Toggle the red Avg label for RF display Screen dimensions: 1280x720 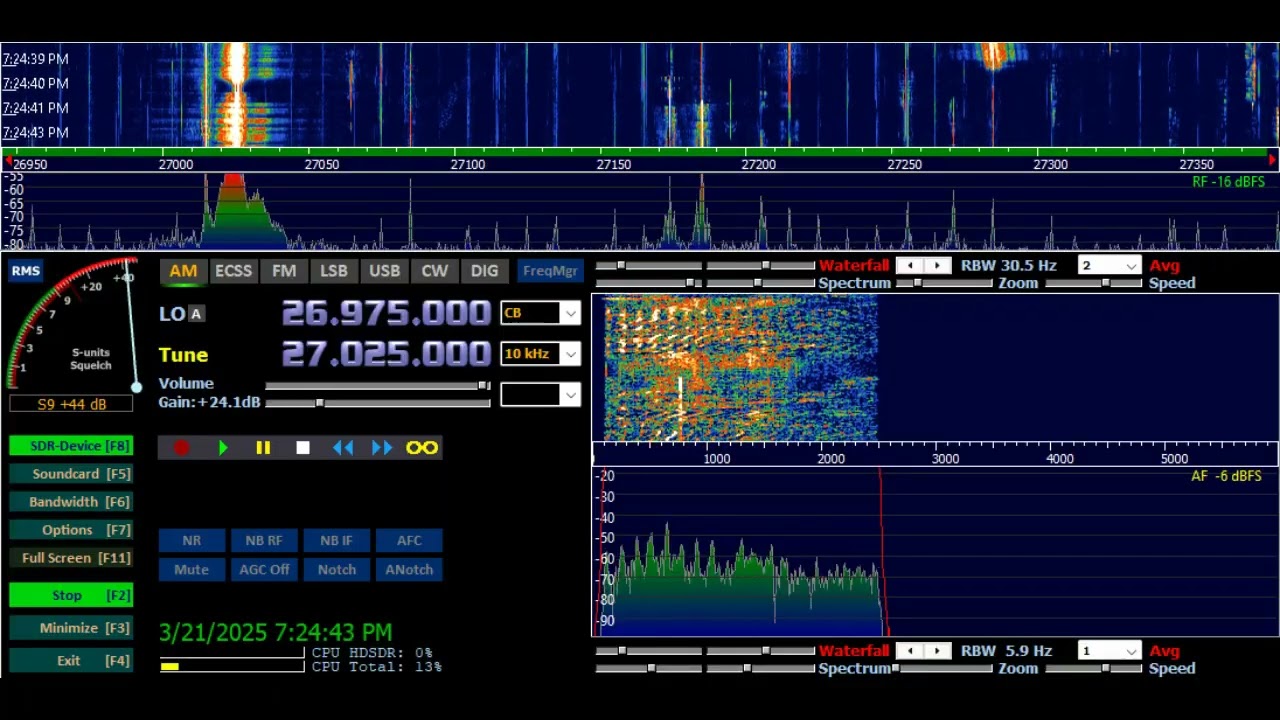pyautogui.click(x=1165, y=266)
